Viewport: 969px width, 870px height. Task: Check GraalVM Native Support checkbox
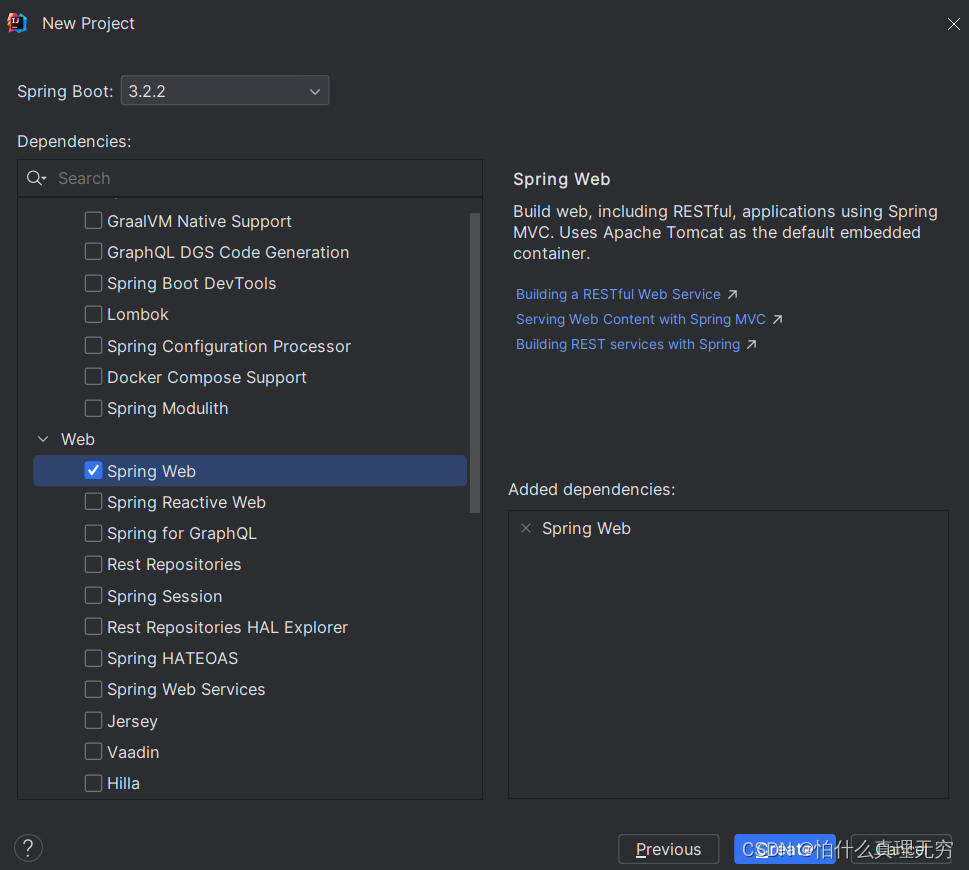coord(93,221)
